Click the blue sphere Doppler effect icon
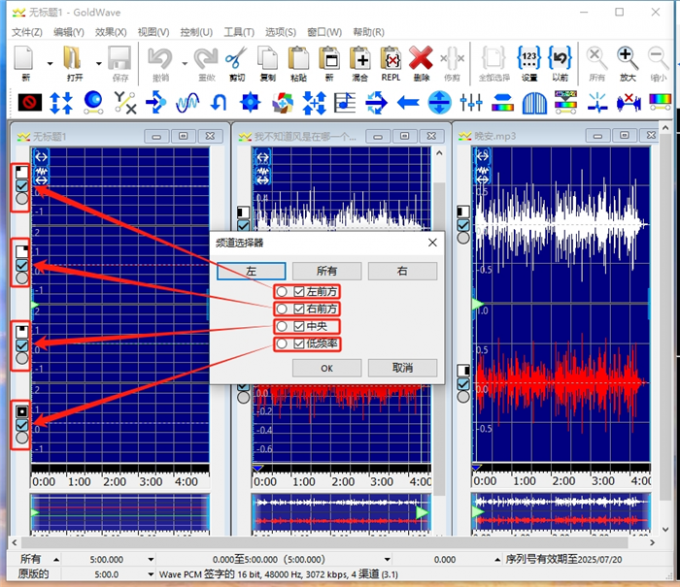This screenshot has height=587, width=680. [93, 103]
